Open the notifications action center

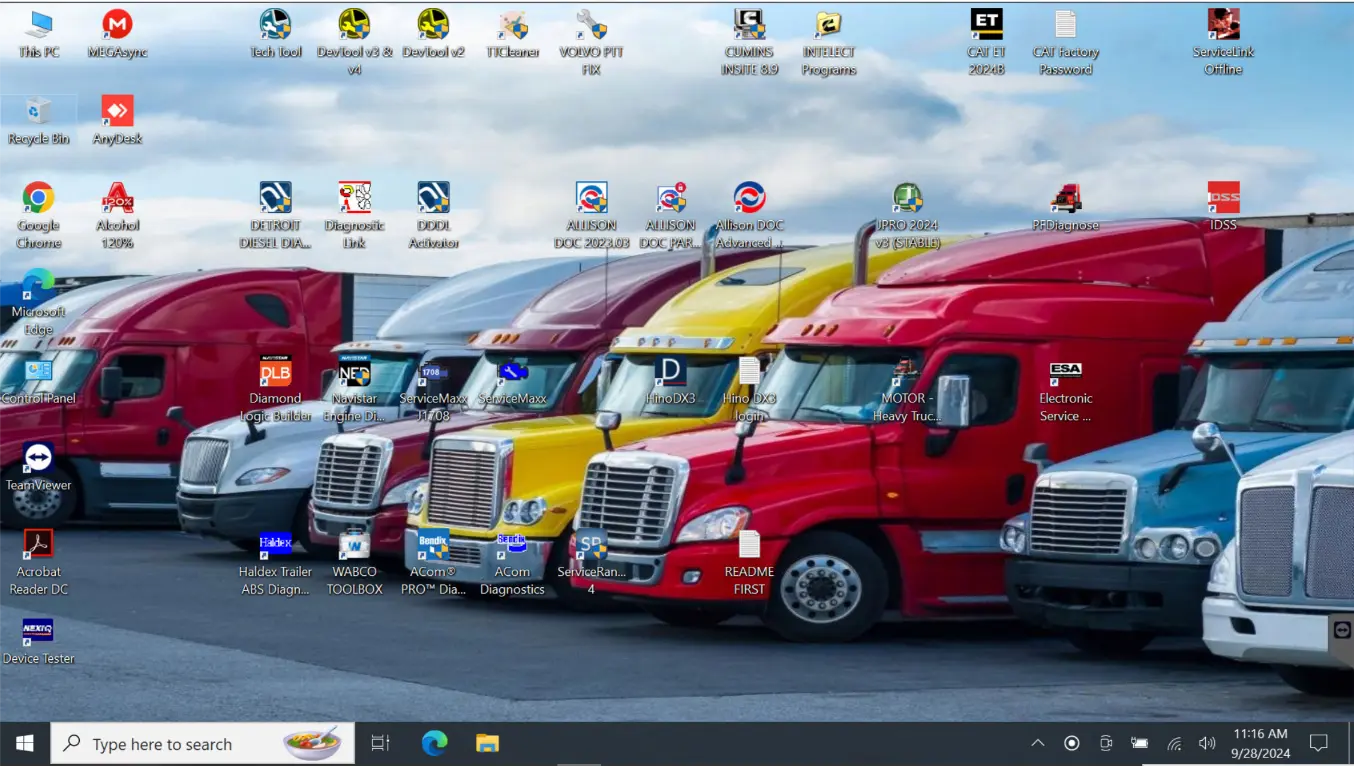click(1318, 743)
